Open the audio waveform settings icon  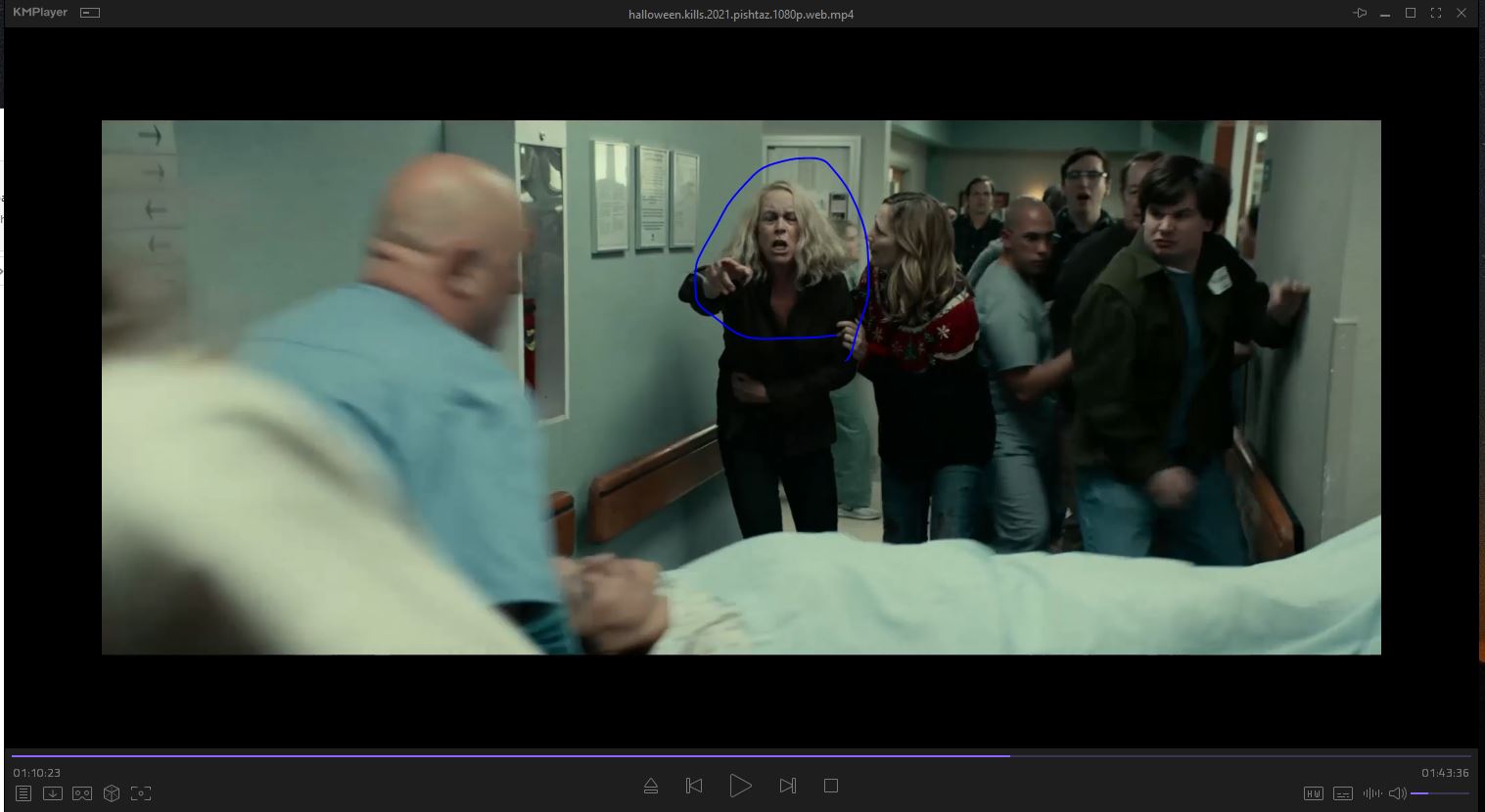1372,793
